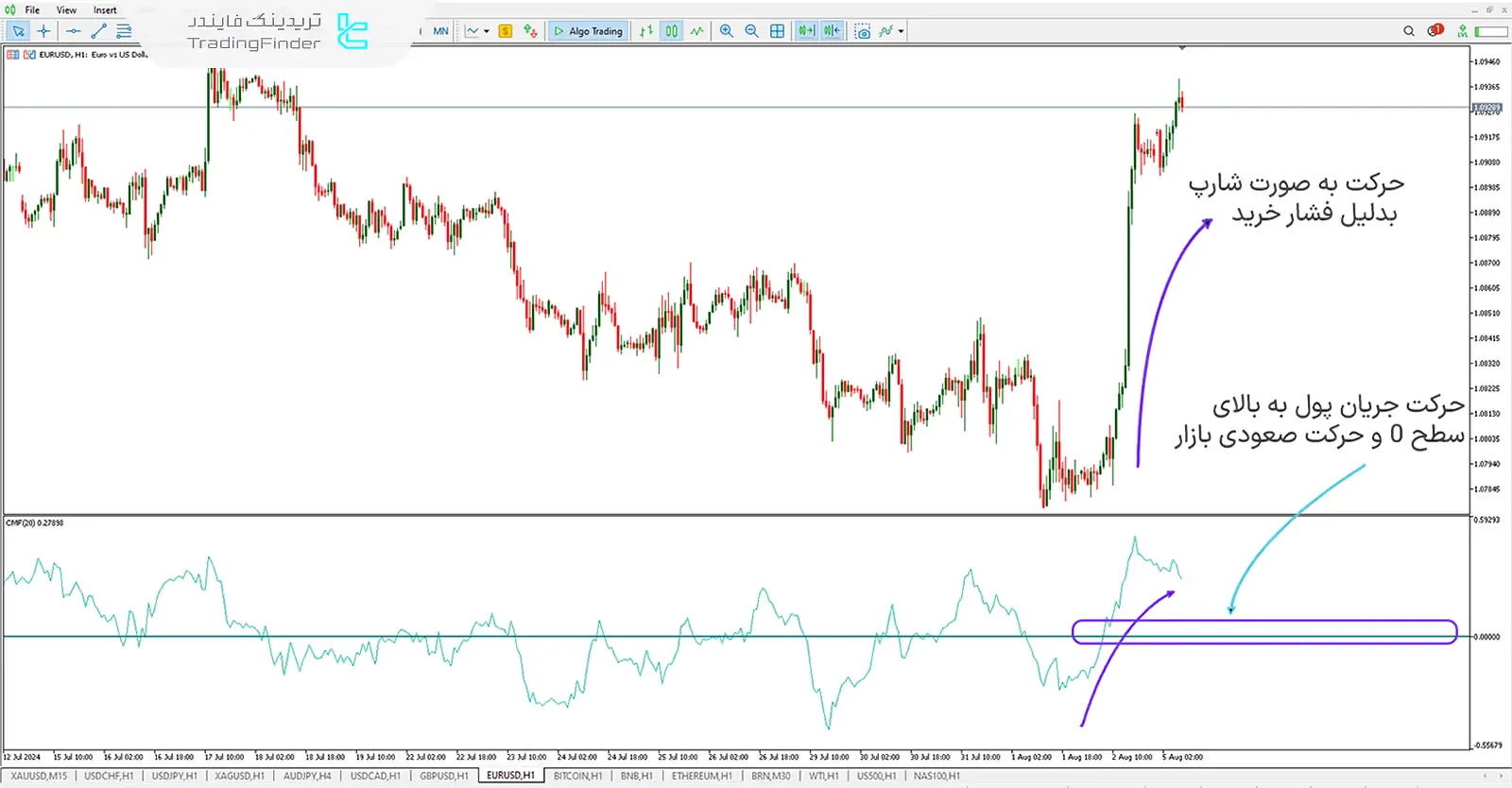This screenshot has height=788, width=1512.
Task: Select the MN monthly timeframe button
Action: [x=440, y=31]
